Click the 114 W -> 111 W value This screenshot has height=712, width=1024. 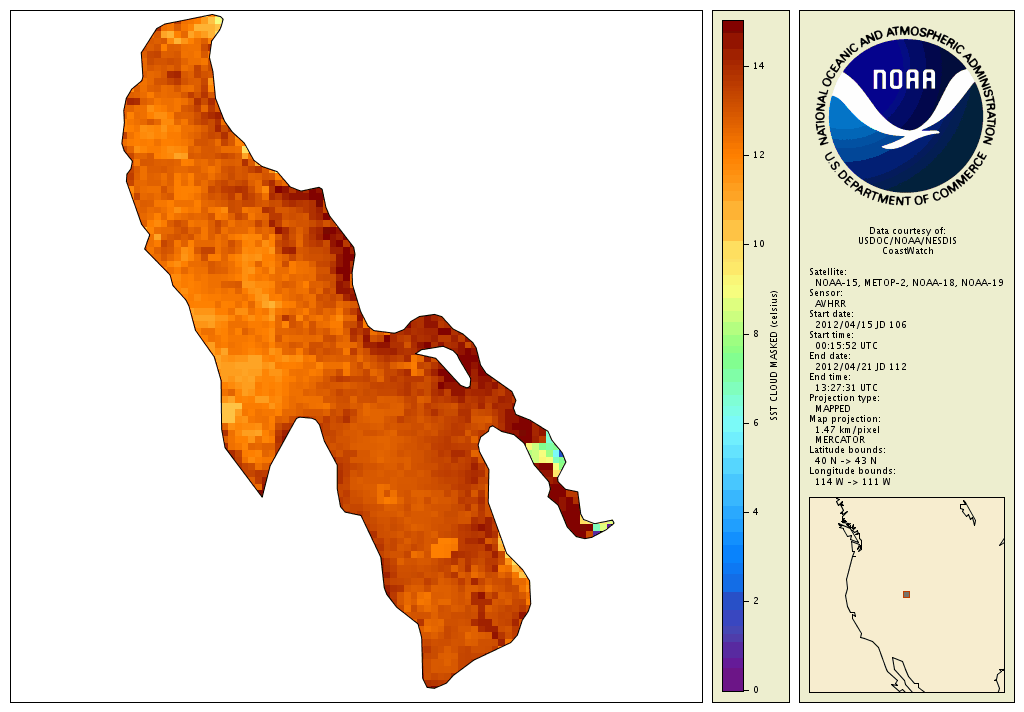[x=852, y=482]
